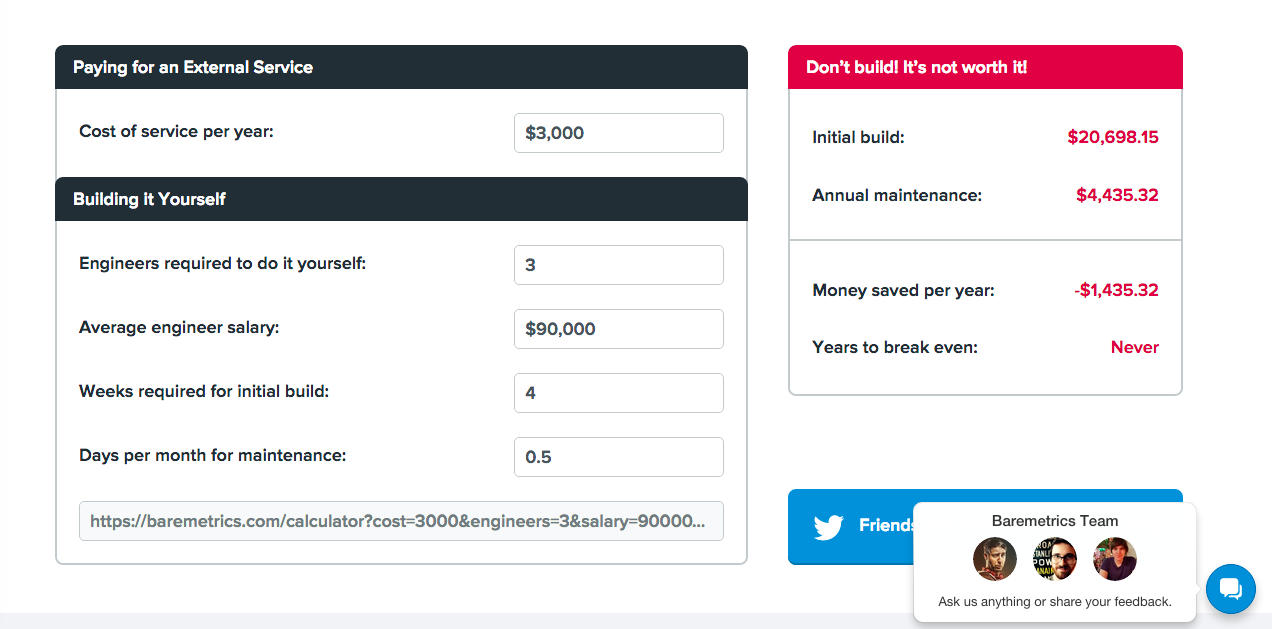Click the first Baremetrics team avatar

994,559
